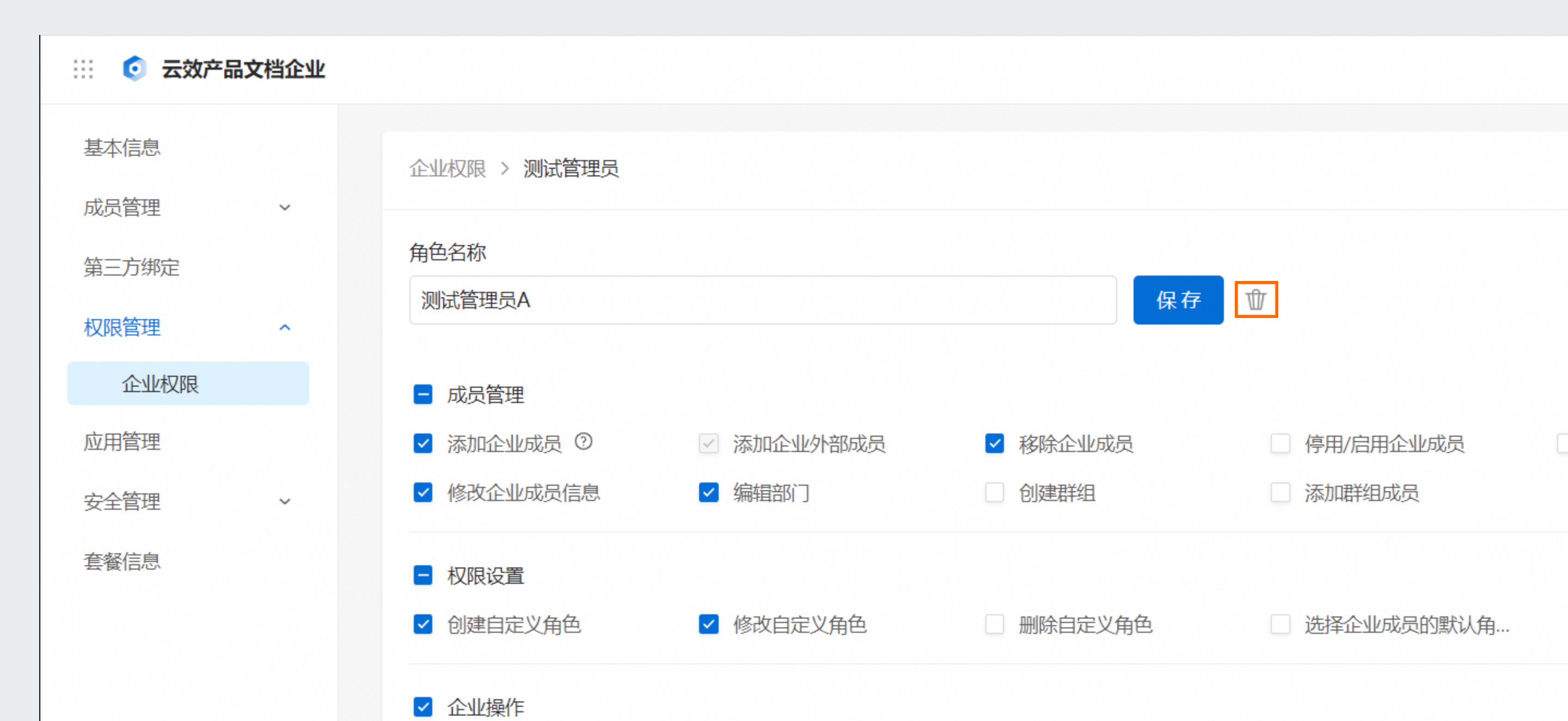Open the app grid launcher icon

pos(83,69)
